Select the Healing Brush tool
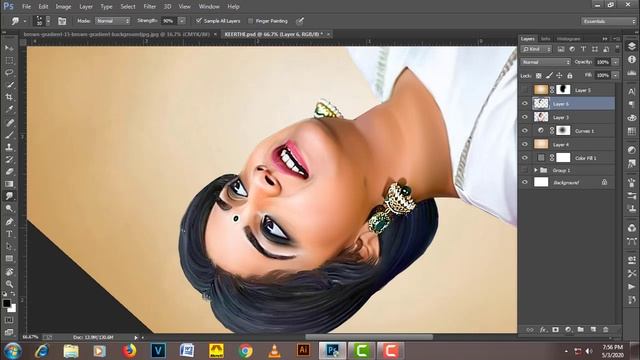 [9, 123]
